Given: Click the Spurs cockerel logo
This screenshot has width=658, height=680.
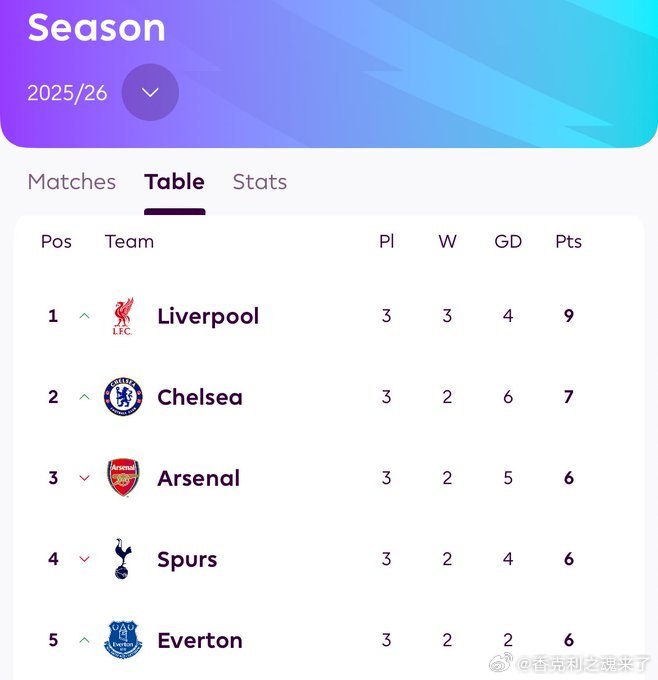Looking at the screenshot, I should 123,559.
